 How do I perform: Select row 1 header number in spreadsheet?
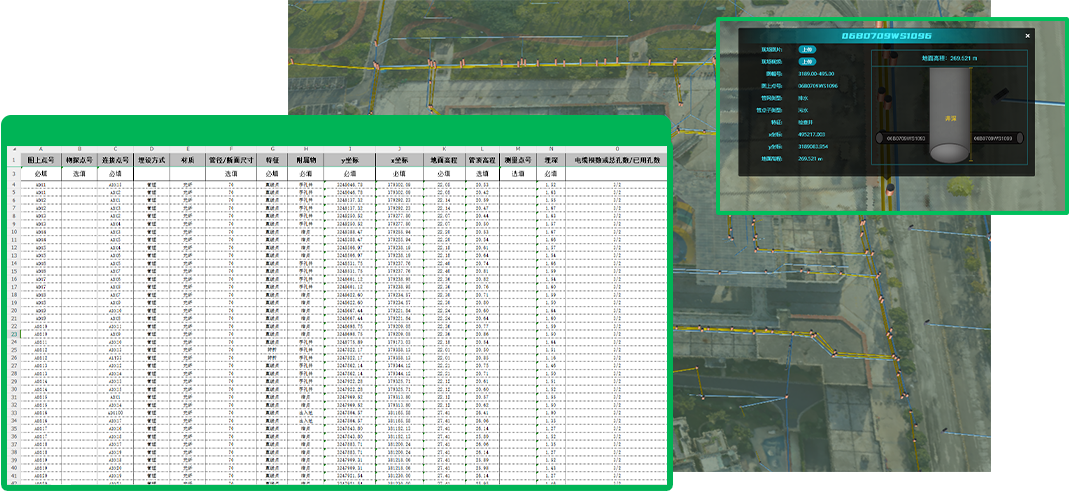(12, 159)
